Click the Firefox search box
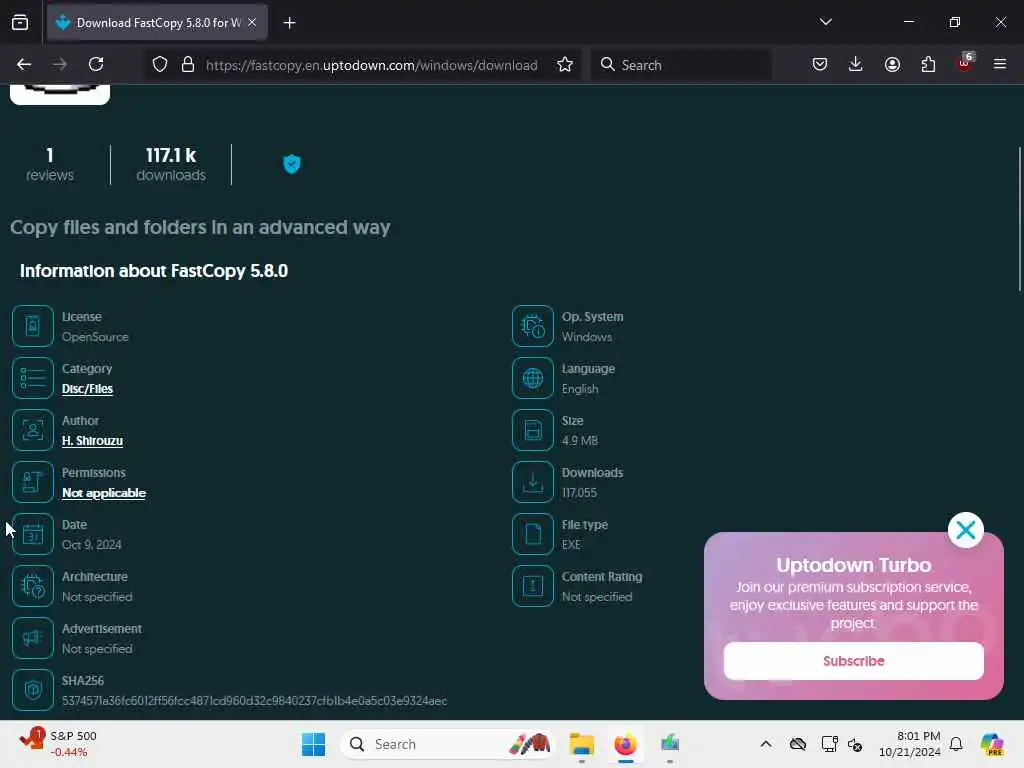The width and height of the screenshot is (1024, 768). pyautogui.click(x=681, y=65)
